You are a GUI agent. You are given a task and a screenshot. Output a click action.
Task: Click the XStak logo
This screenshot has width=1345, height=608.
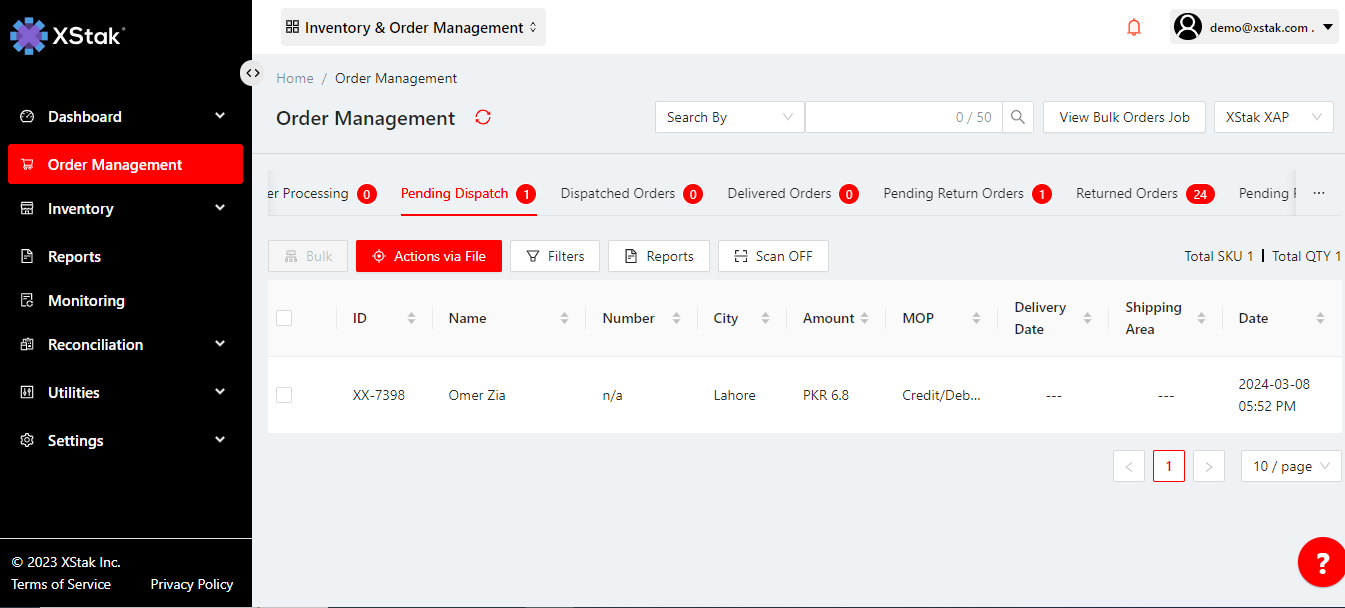[67, 35]
